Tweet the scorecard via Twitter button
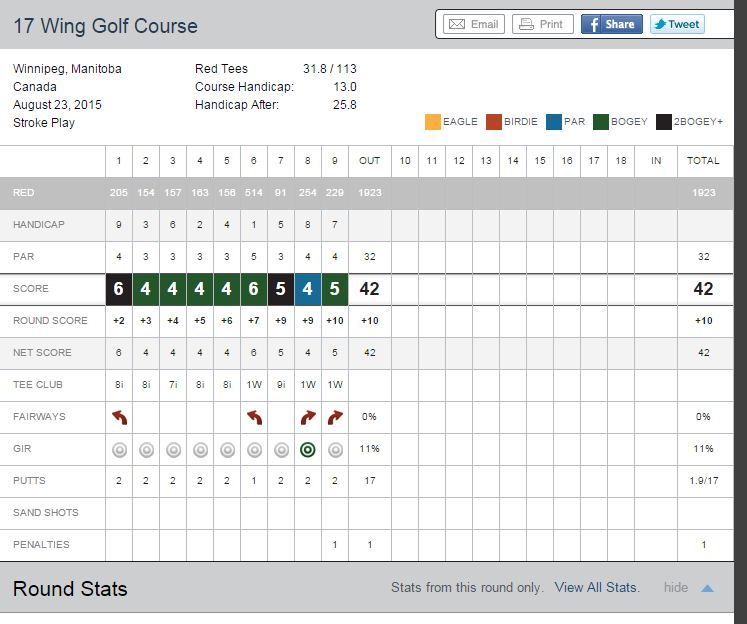 677,24
